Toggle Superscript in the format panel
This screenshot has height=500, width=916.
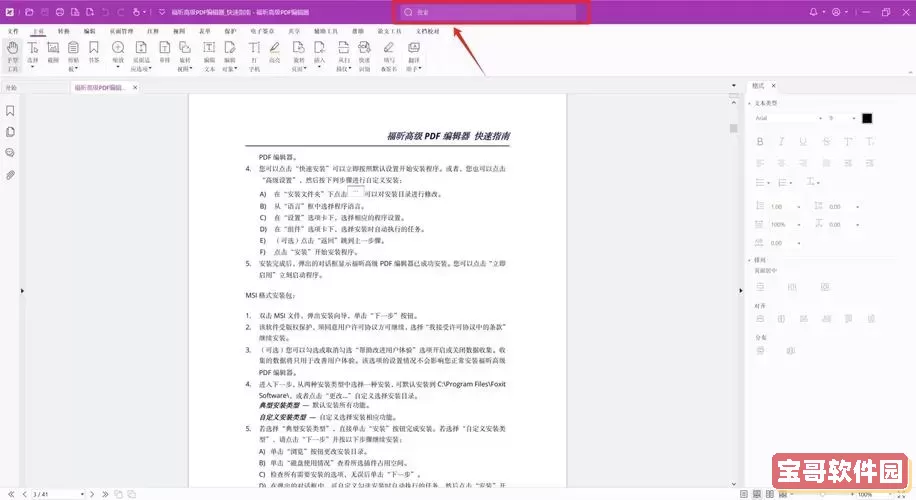[848, 141]
